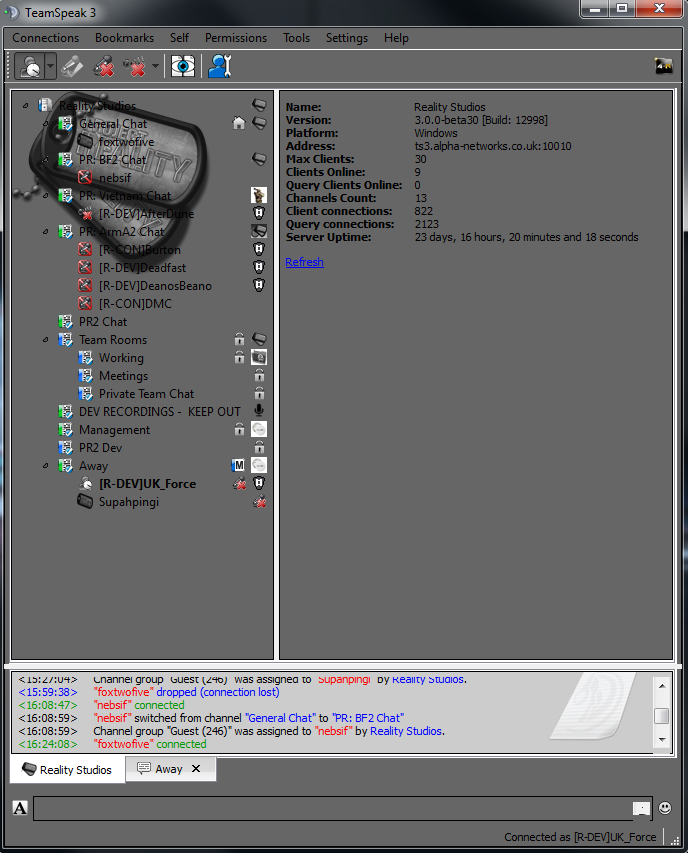This screenshot has width=688, height=853.
Task: Click the home default-channel icon on General Chat
Action: point(239,123)
